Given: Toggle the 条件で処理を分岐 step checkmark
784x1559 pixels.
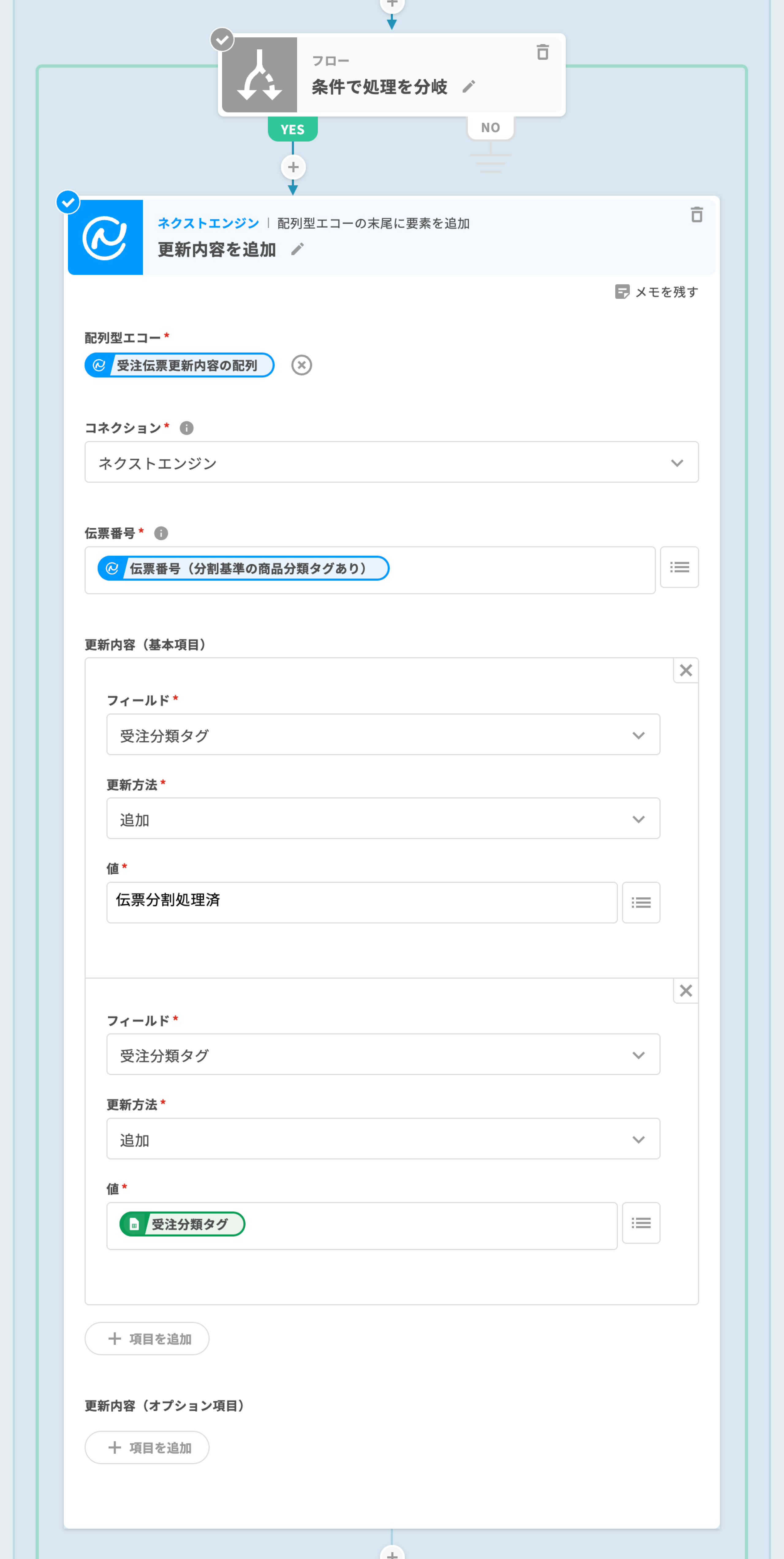Looking at the screenshot, I should click(x=222, y=40).
